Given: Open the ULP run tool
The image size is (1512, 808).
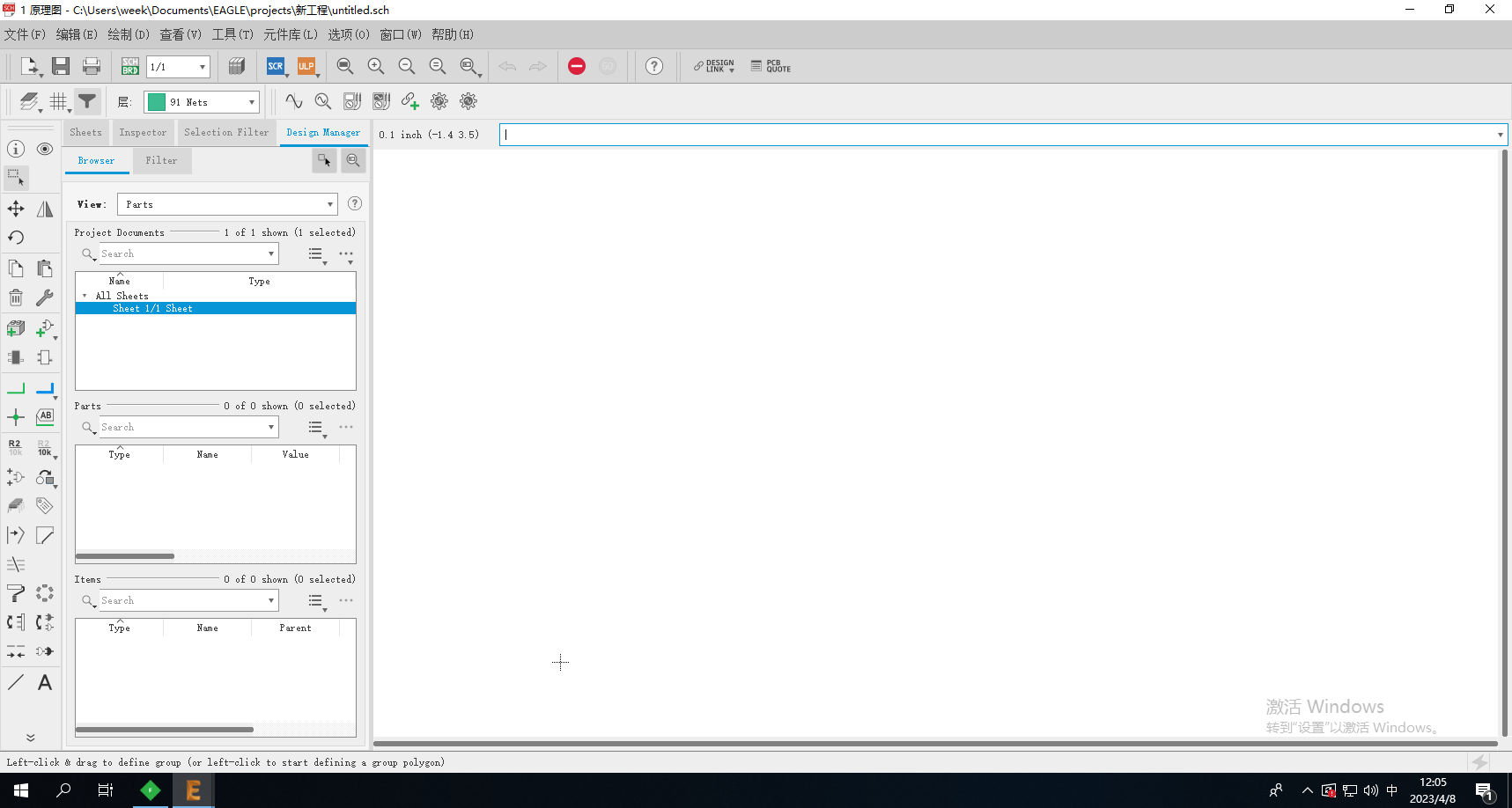Looking at the screenshot, I should coord(306,66).
